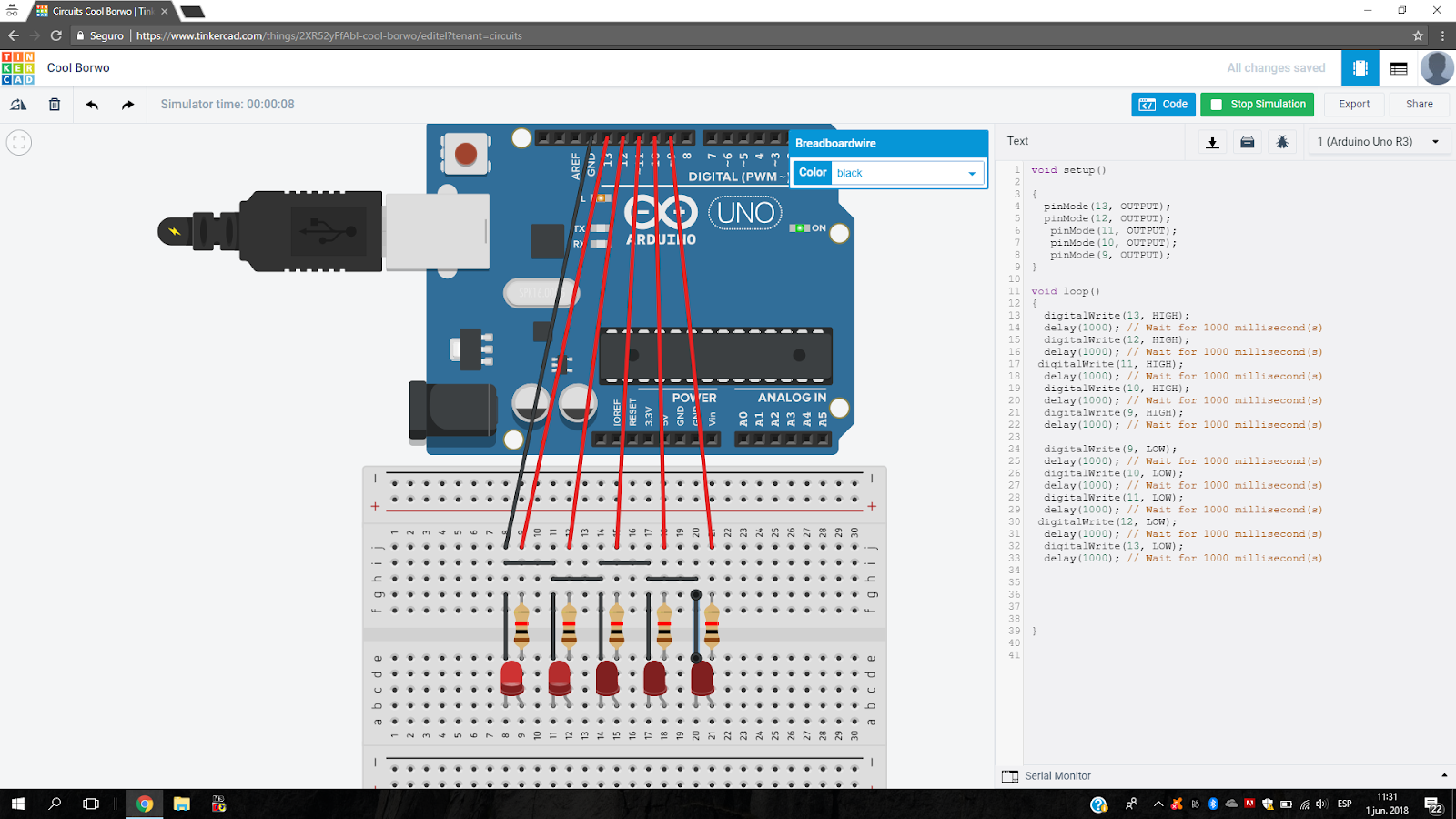Select the Rotate tool

tap(18, 104)
